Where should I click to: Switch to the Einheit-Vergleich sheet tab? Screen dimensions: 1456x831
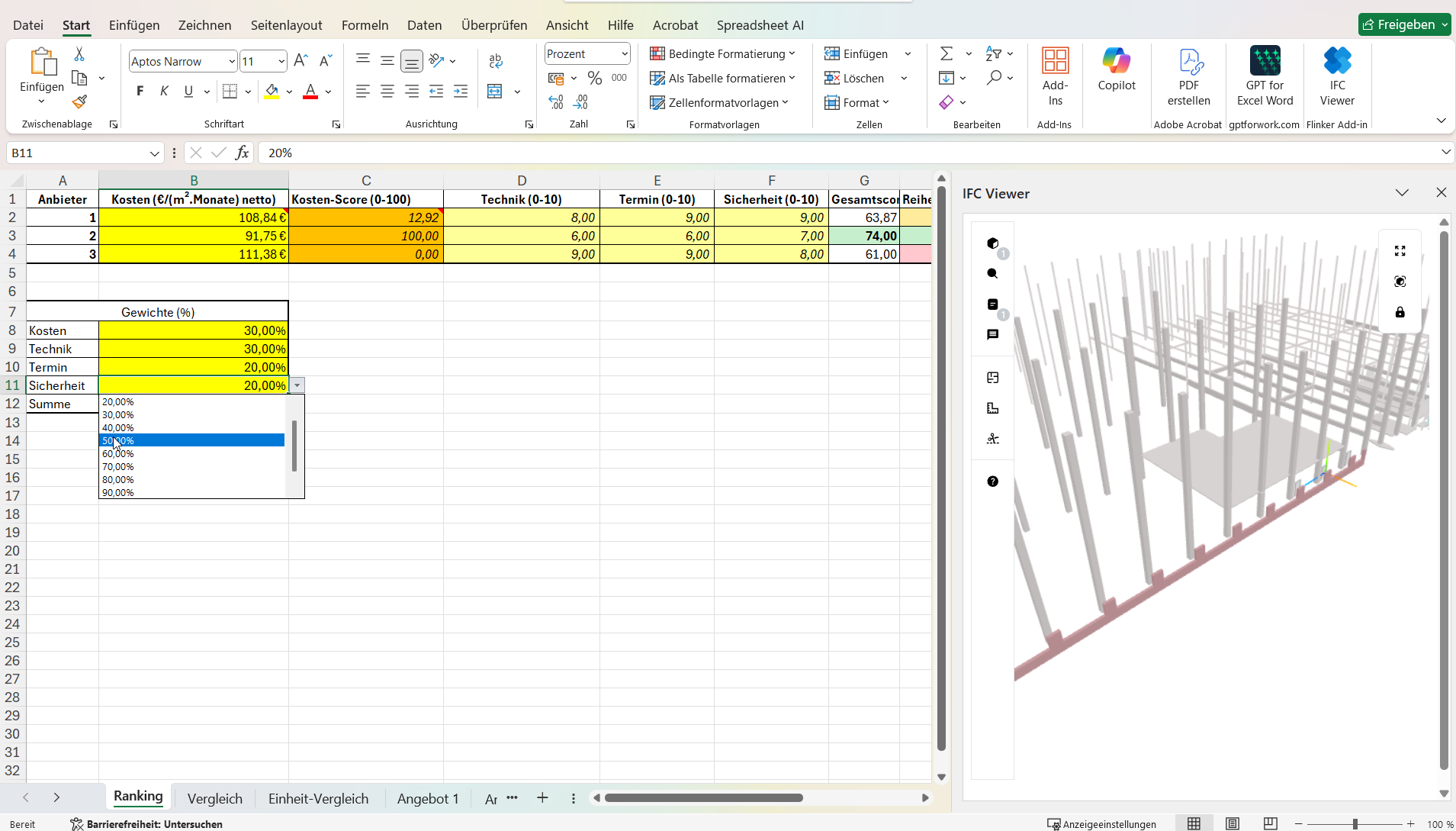tap(318, 798)
